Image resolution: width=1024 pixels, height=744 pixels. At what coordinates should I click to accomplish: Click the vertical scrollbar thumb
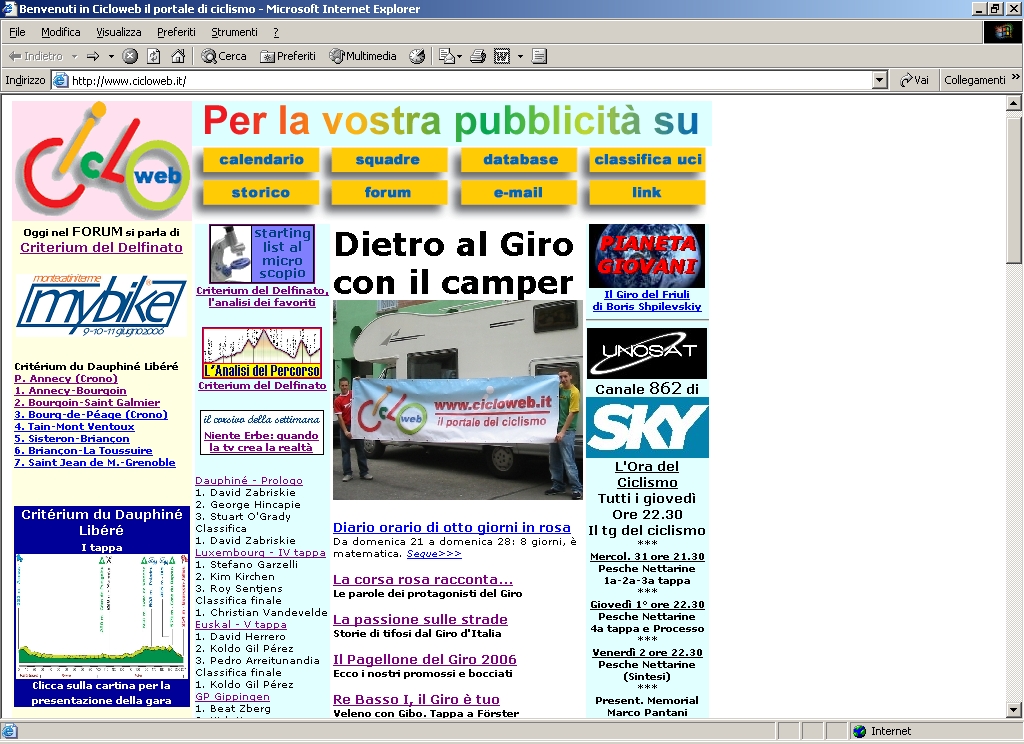coord(1014,189)
